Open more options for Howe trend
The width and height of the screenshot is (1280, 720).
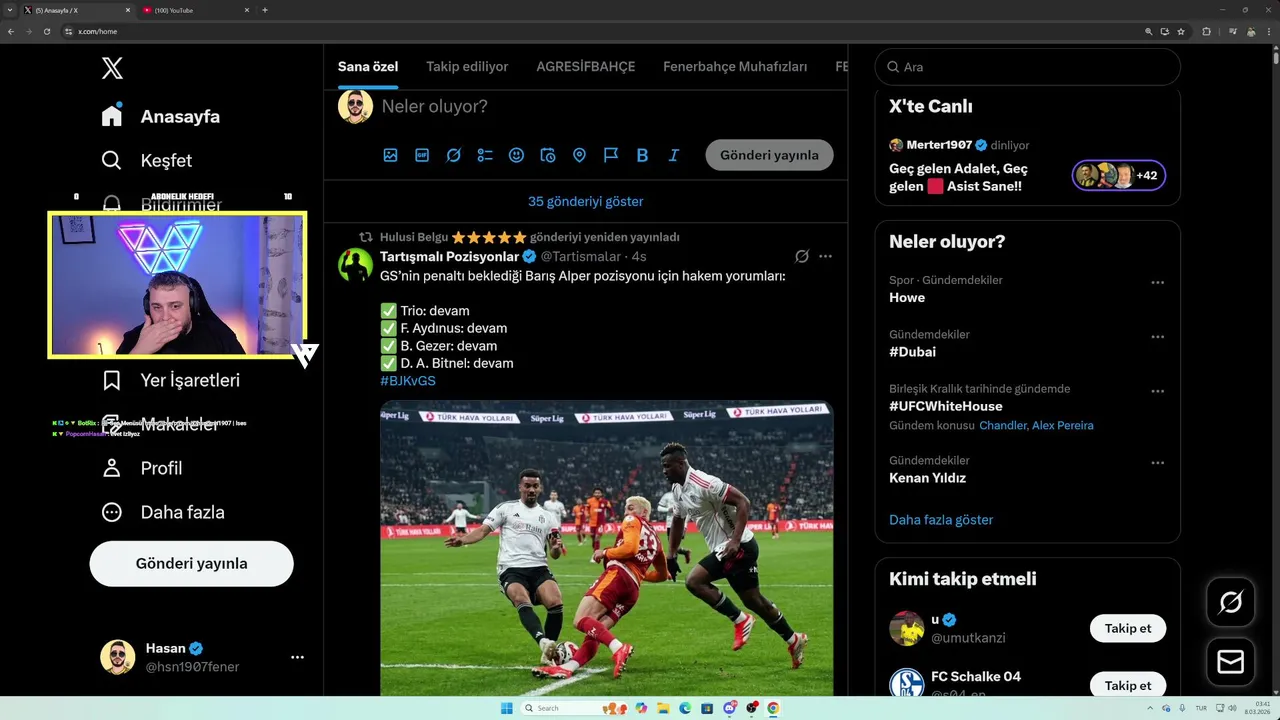(1157, 282)
